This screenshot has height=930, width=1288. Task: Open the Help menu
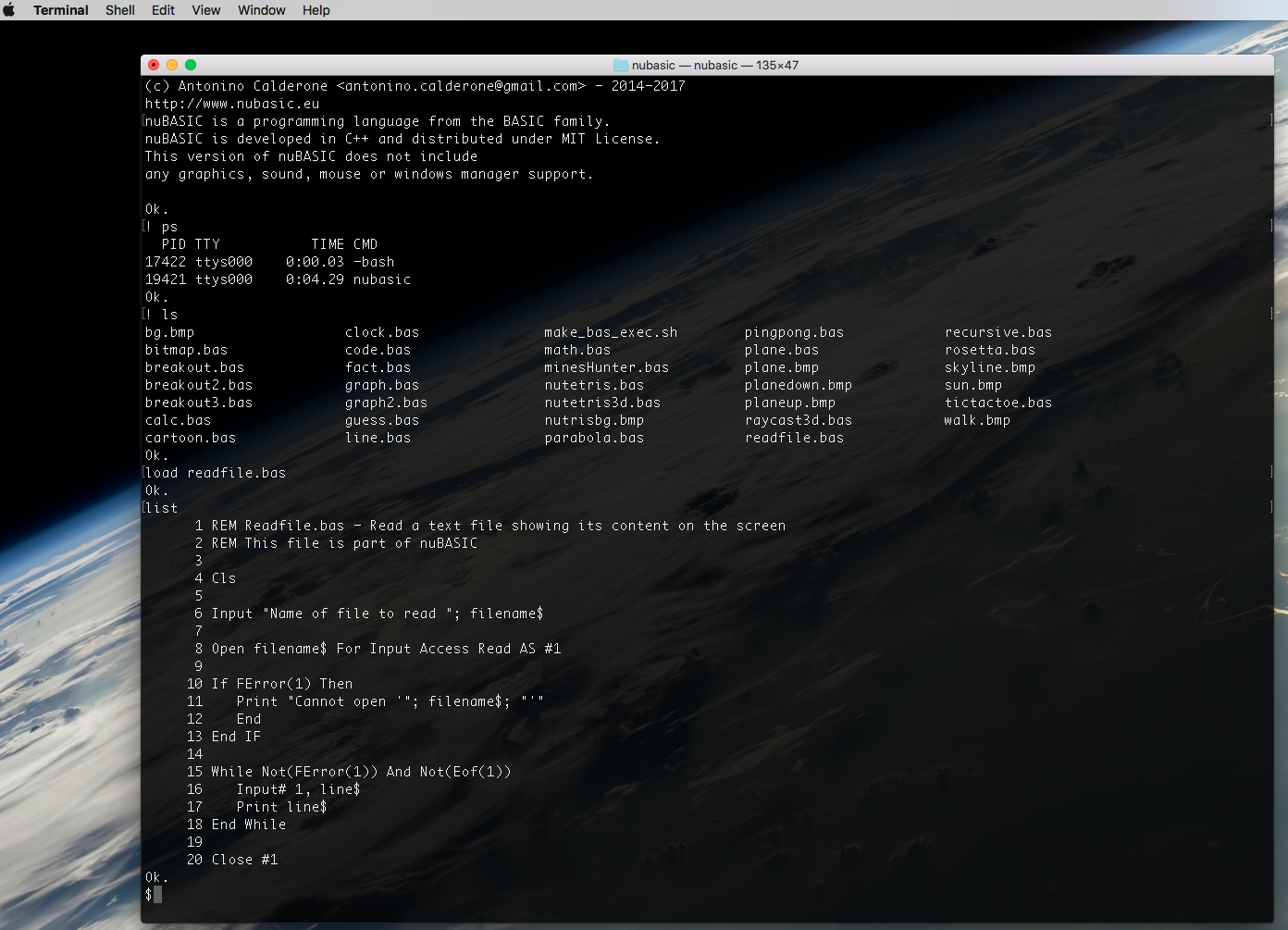[316, 10]
